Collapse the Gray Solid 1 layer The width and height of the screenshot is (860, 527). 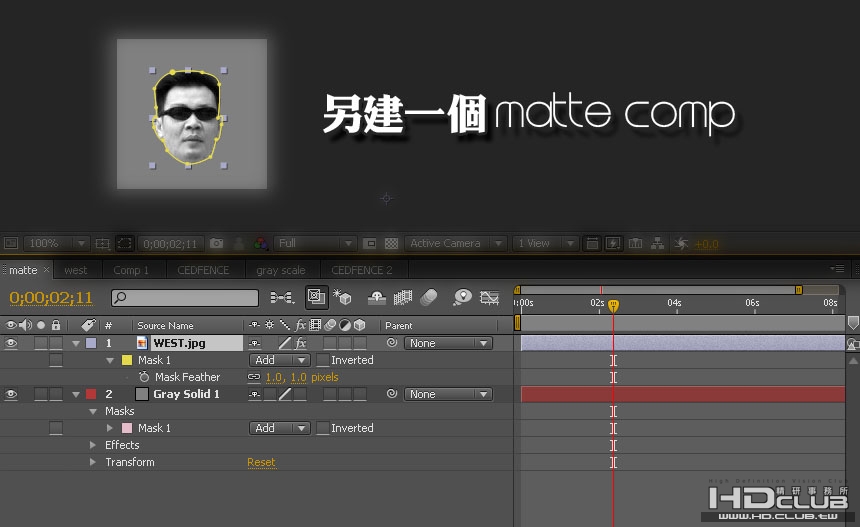[x=76, y=394]
